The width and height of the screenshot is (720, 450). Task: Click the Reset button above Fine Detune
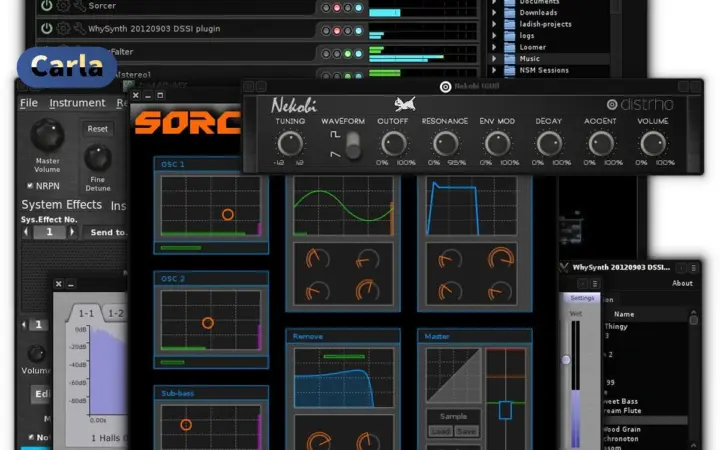pyautogui.click(x=97, y=129)
